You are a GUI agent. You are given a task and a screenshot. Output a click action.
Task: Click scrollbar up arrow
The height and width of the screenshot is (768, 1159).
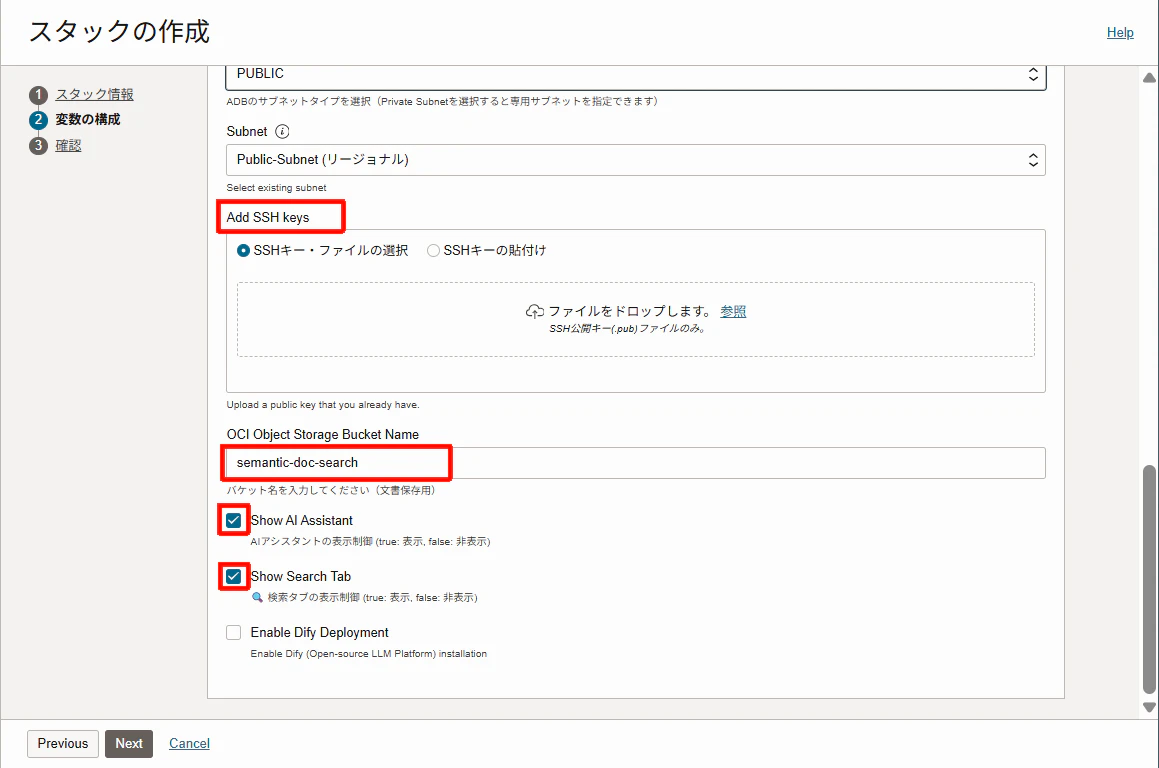coord(1149,78)
